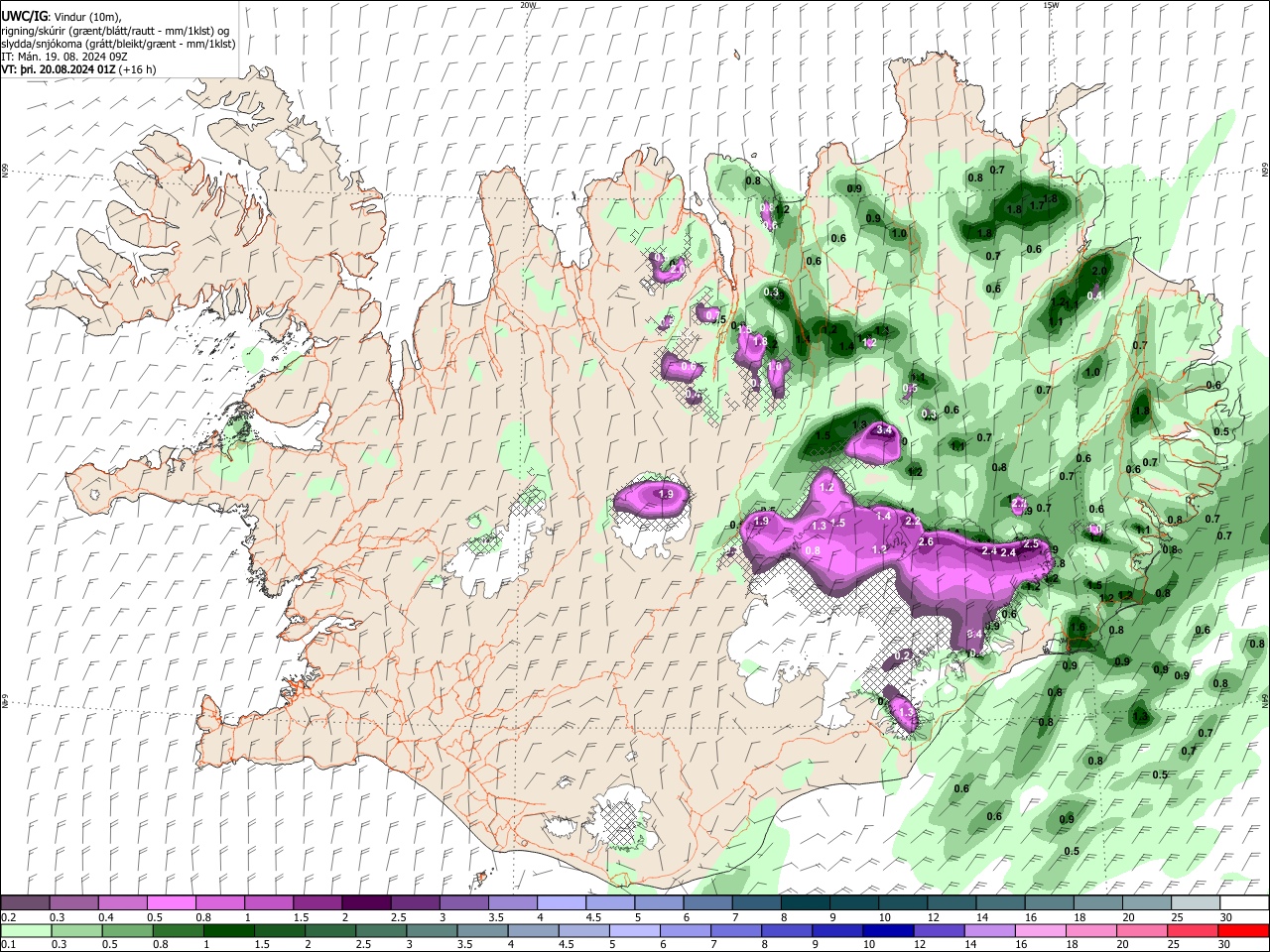Click the dark mauve 0.2 snow legend swatch
This screenshot has width=1270, height=952.
(25, 903)
